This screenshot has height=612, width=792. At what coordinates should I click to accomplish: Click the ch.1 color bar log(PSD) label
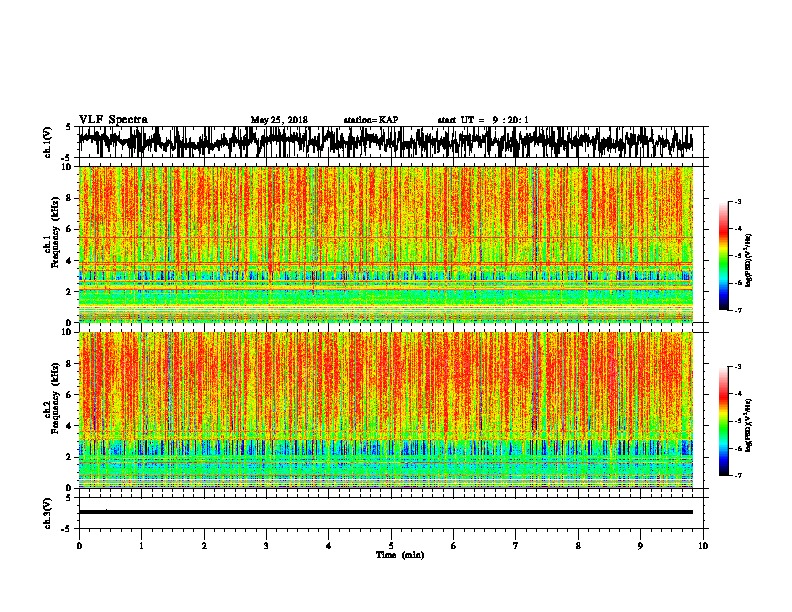pyautogui.click(x=749, y=261)
